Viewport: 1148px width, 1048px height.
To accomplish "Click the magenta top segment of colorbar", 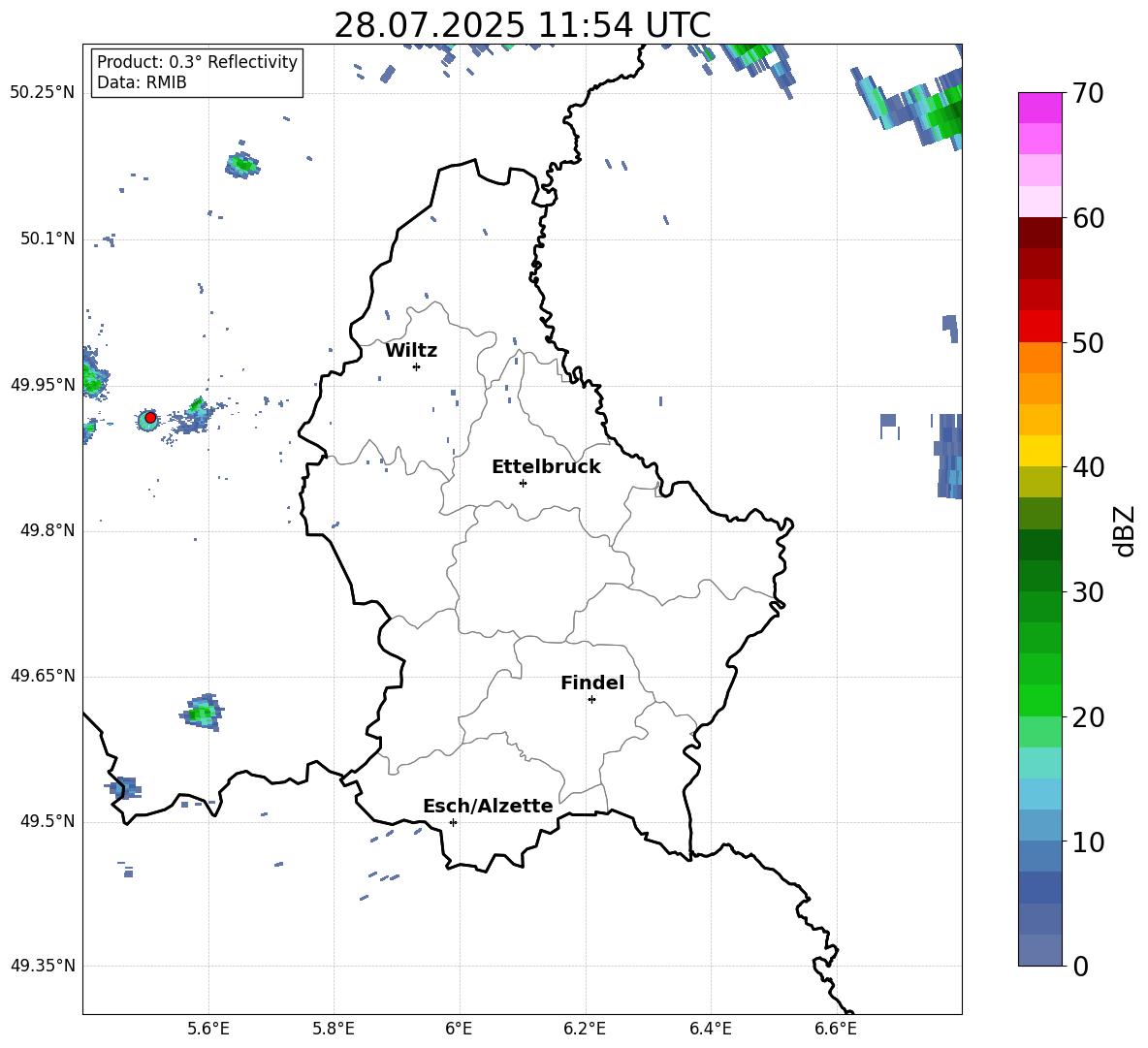I will click(x=1039, y=108).
